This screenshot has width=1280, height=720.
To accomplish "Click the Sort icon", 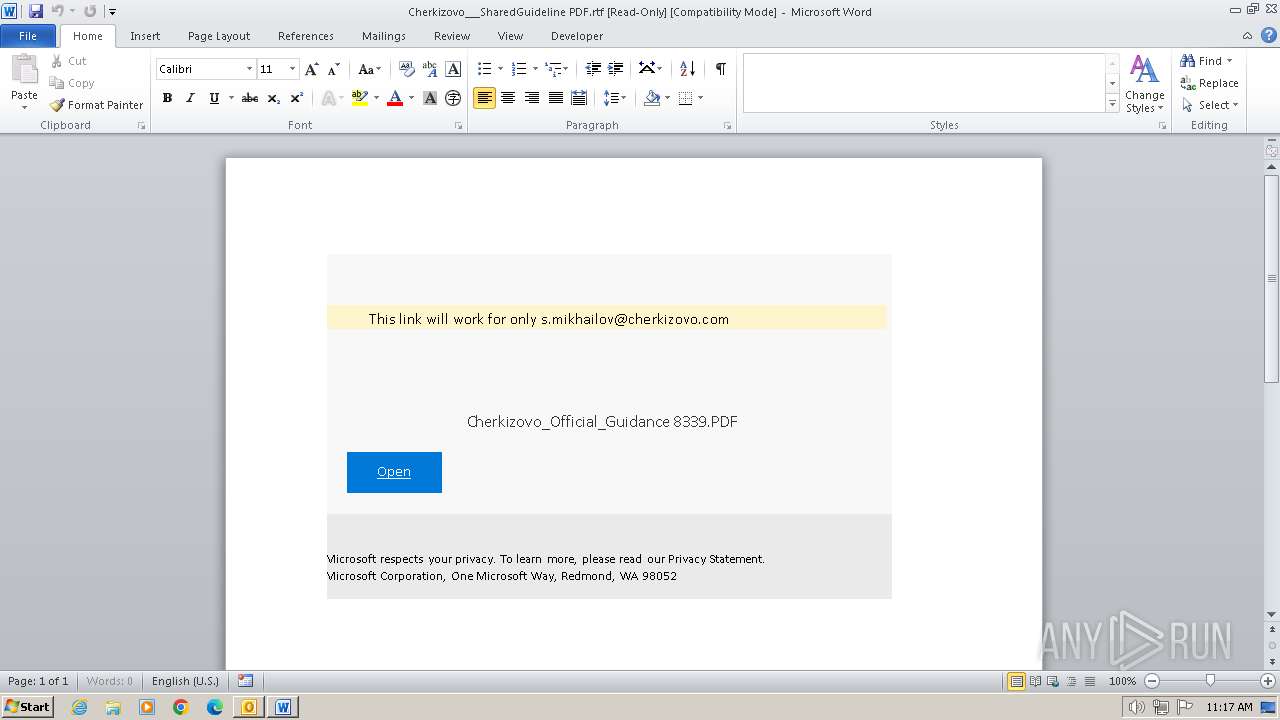I will [x=687, y=69].
